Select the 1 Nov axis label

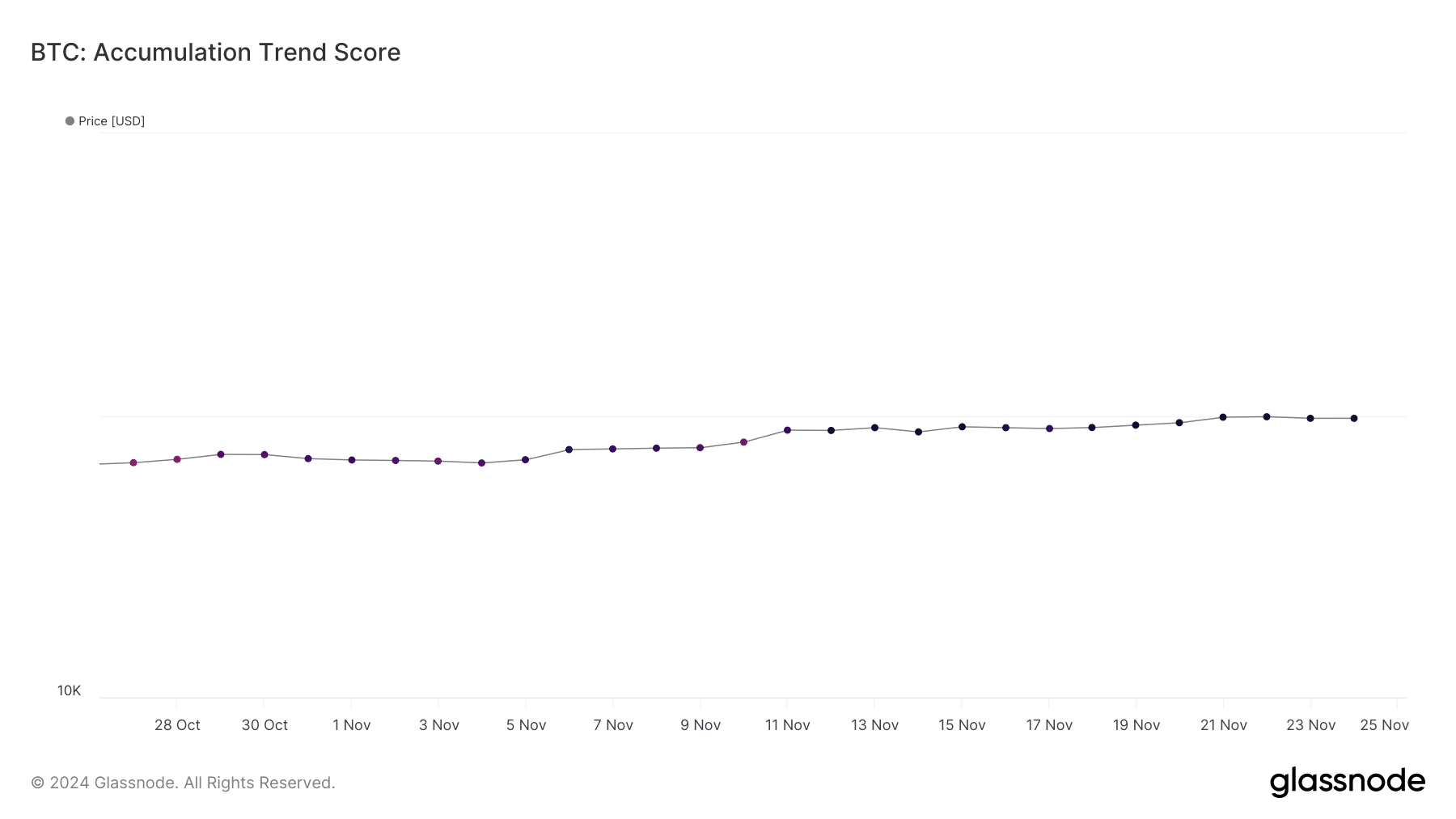(352, 725)
